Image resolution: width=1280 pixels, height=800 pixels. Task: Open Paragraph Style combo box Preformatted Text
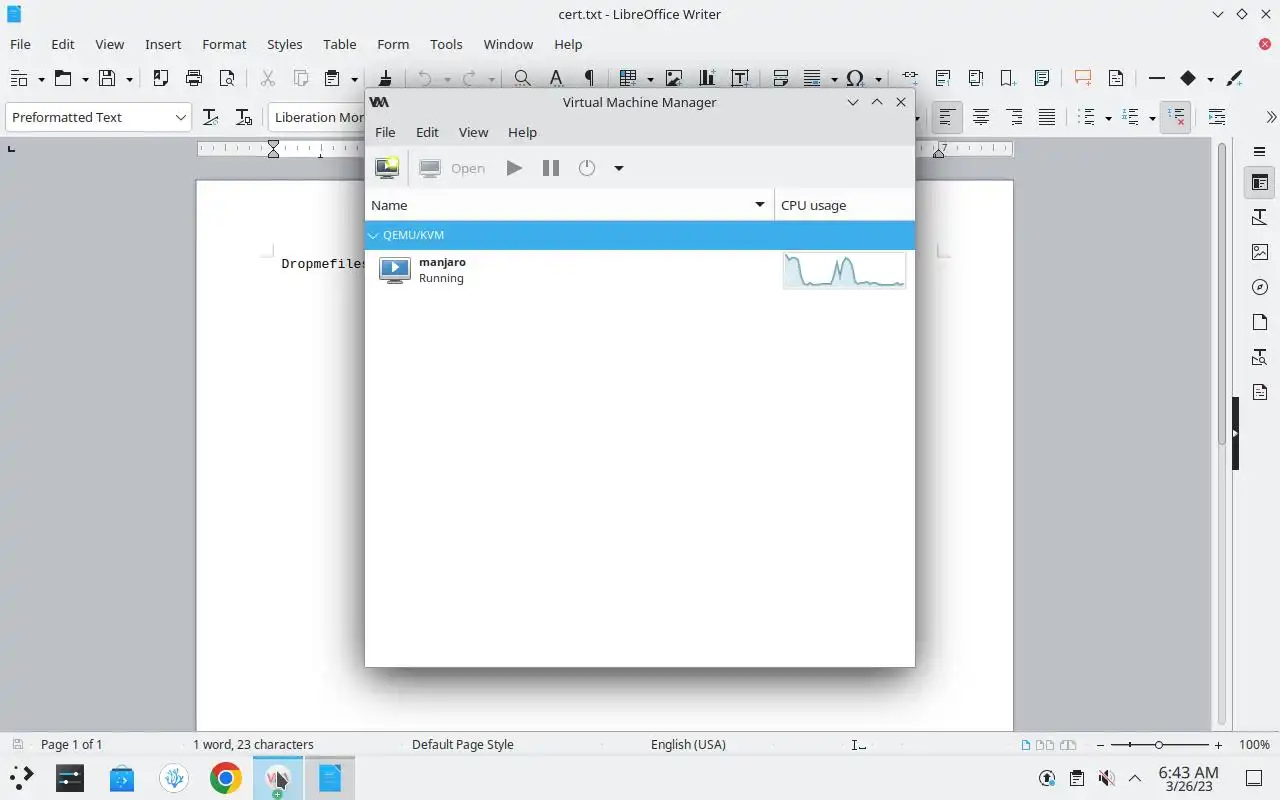click(98, 117)
